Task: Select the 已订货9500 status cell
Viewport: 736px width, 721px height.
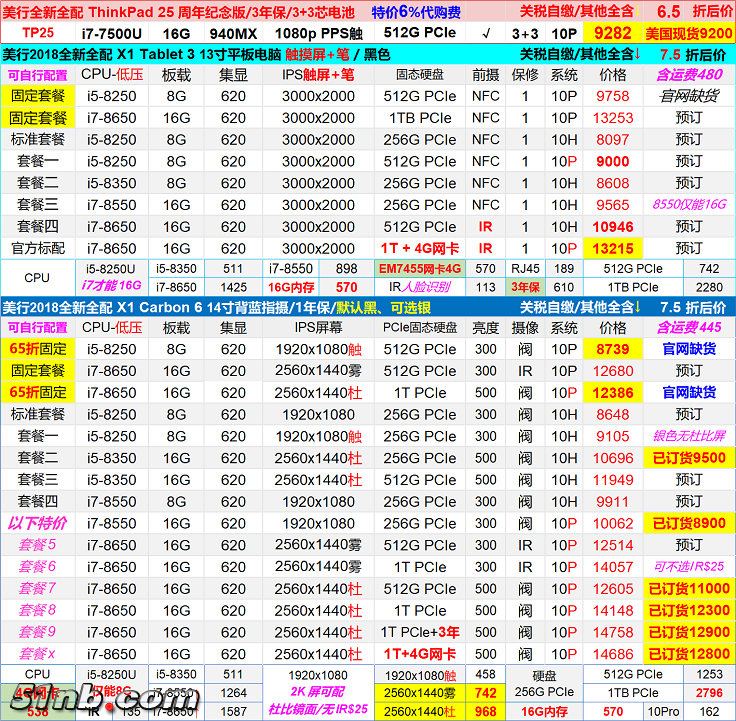Action: (x=688, y=458)
